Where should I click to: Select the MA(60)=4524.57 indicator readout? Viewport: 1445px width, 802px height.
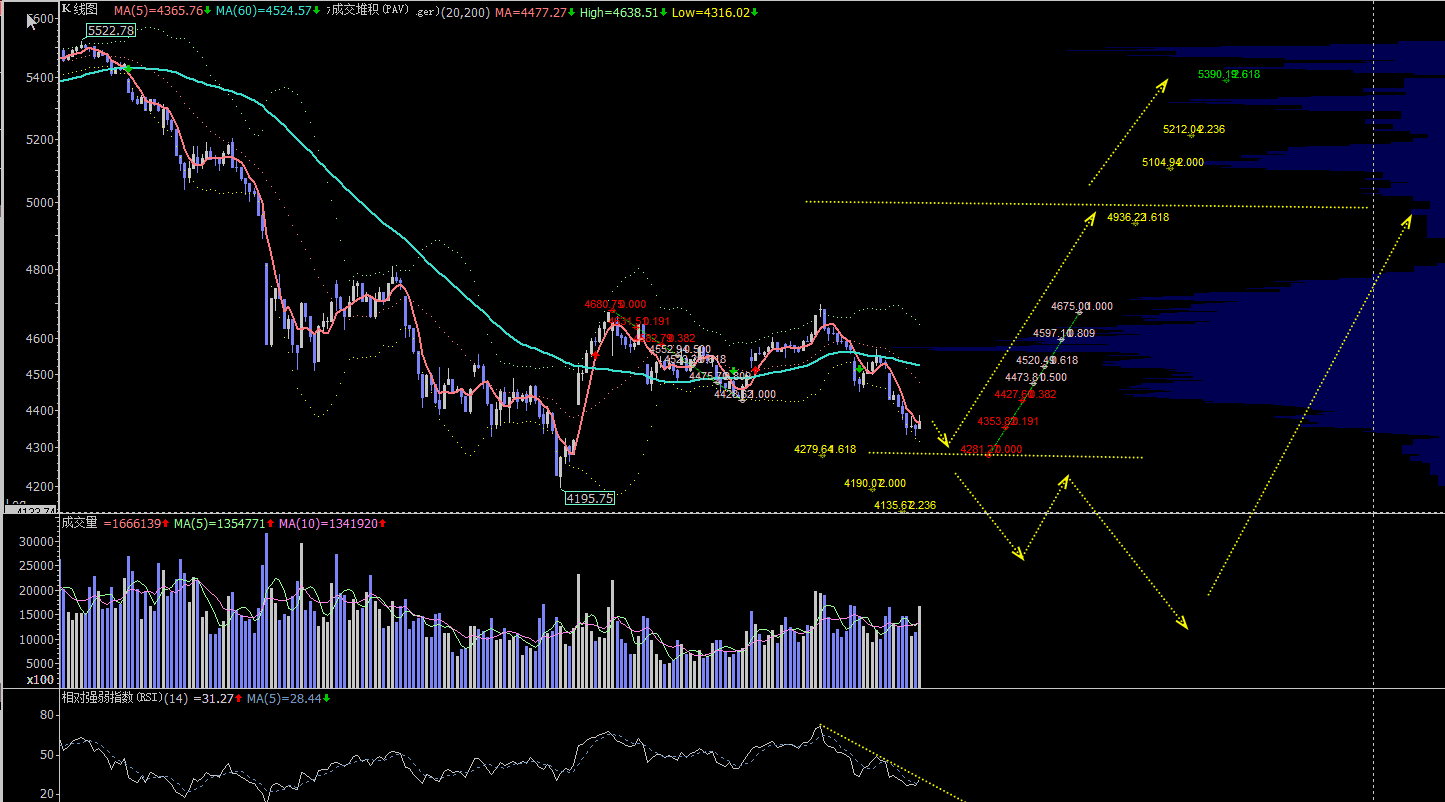(x=264, y=11)
